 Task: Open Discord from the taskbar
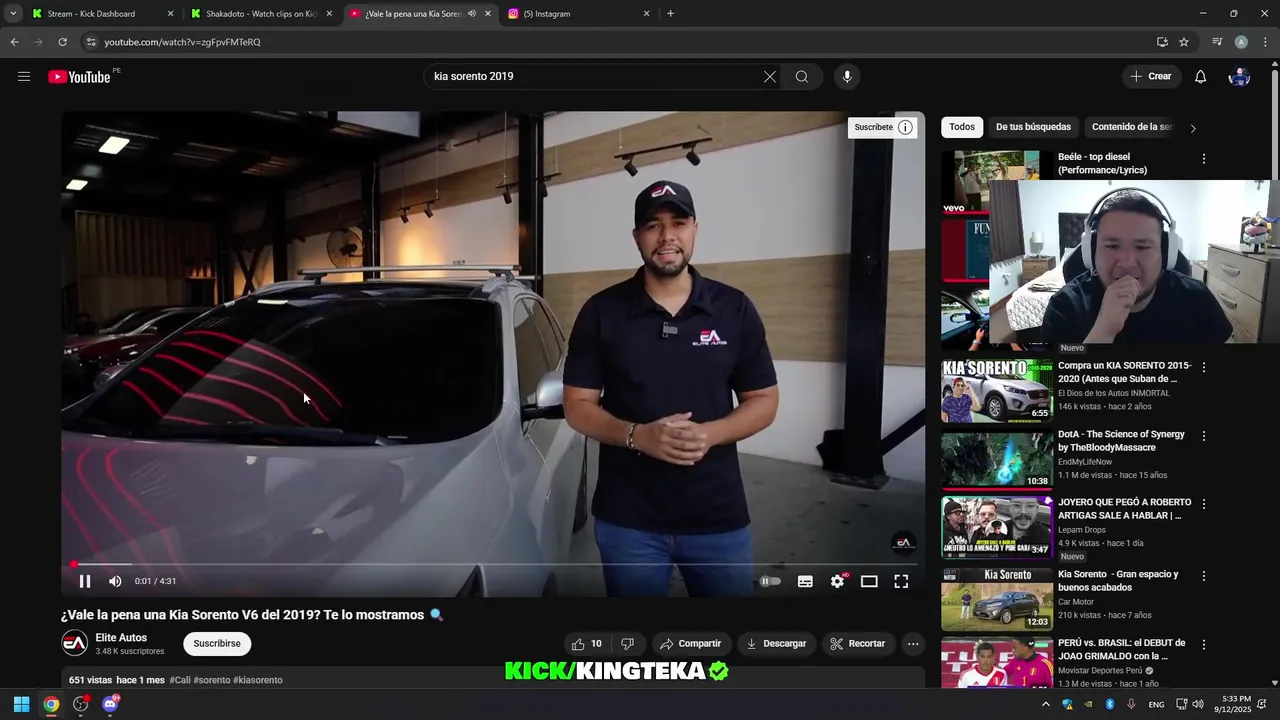[x=110, y=704]
